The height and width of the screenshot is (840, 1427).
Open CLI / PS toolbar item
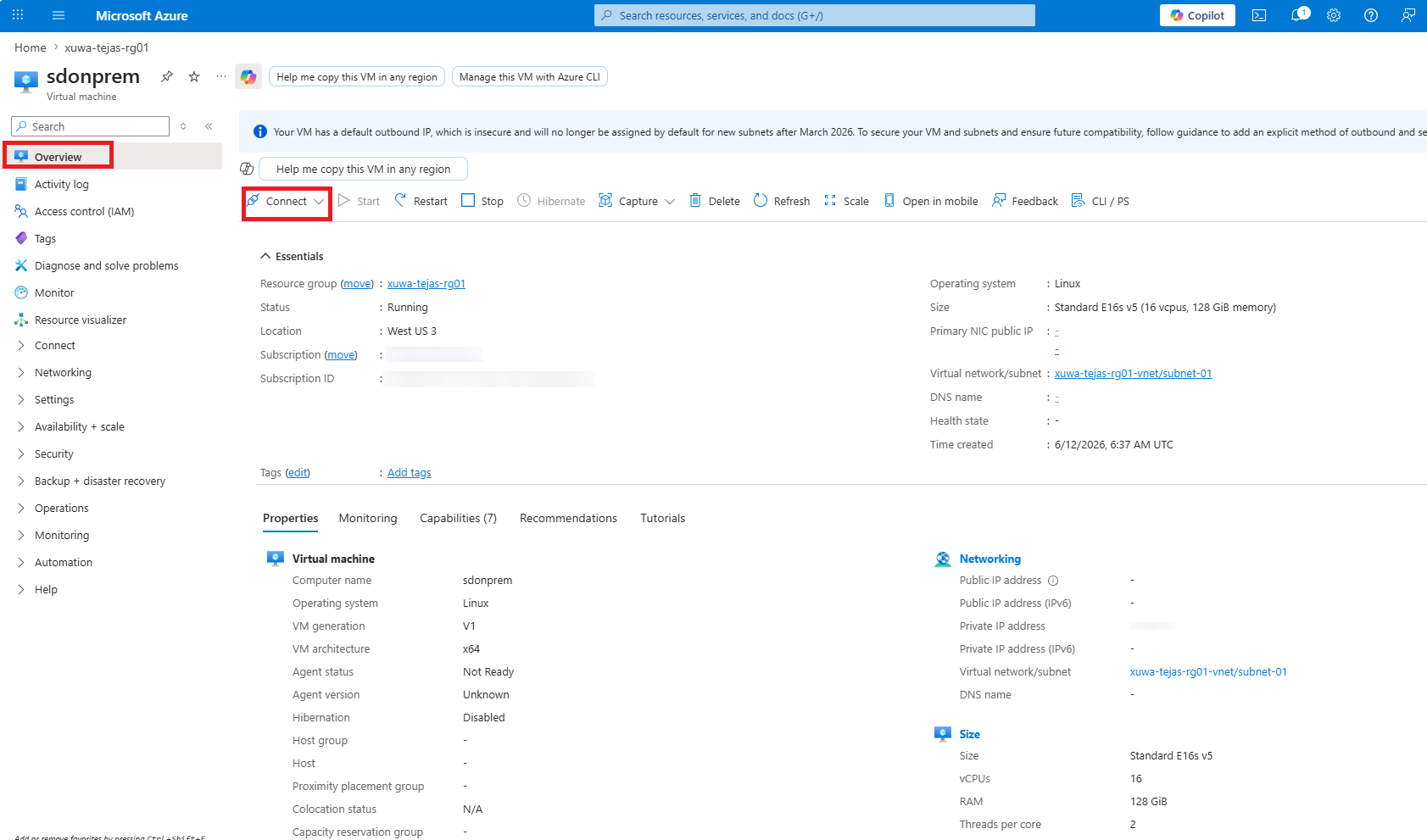1101,201
